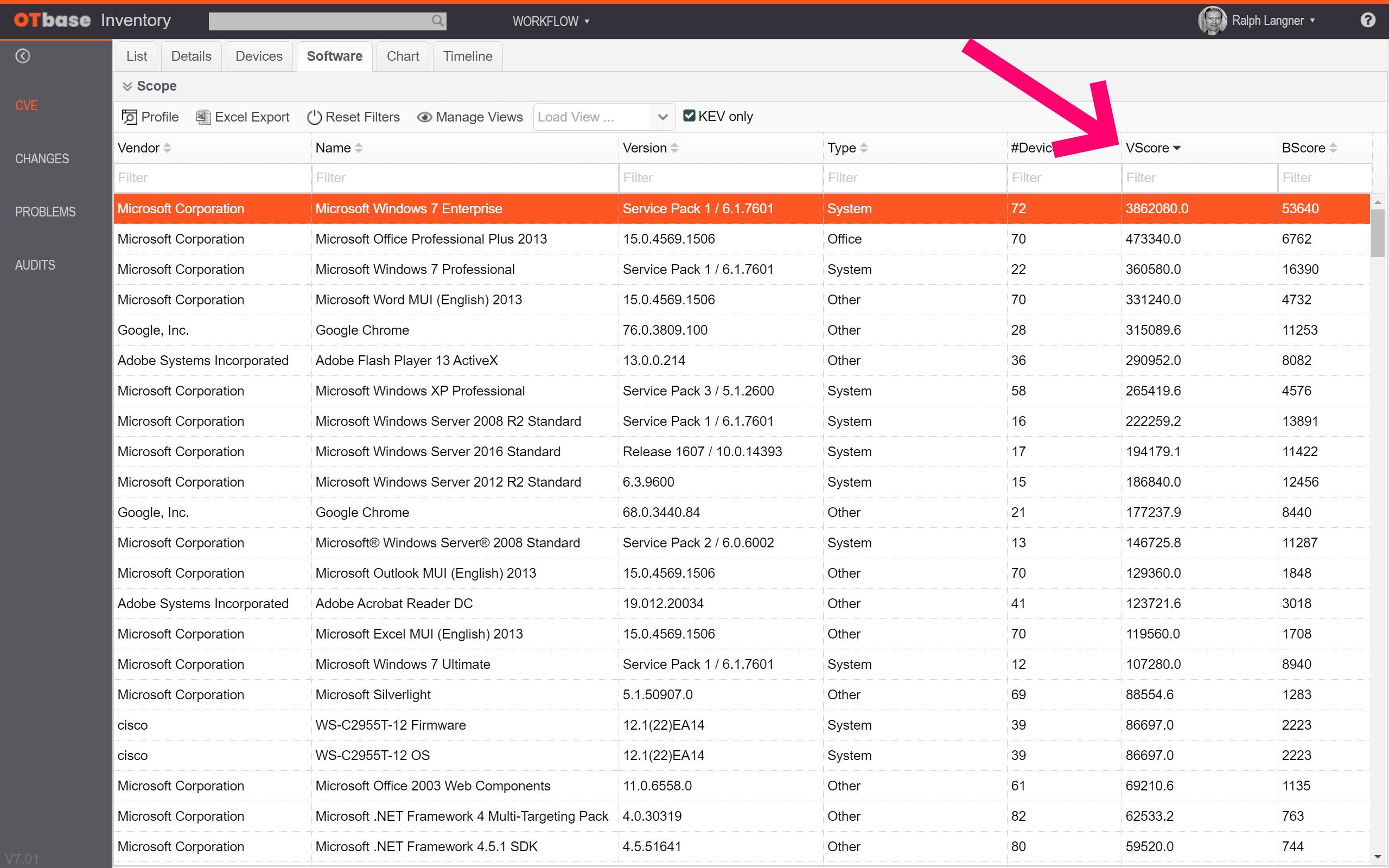Open the WORKFLOW dropdown menu
The image size is (1389, 868).
[x=551, y=21]
